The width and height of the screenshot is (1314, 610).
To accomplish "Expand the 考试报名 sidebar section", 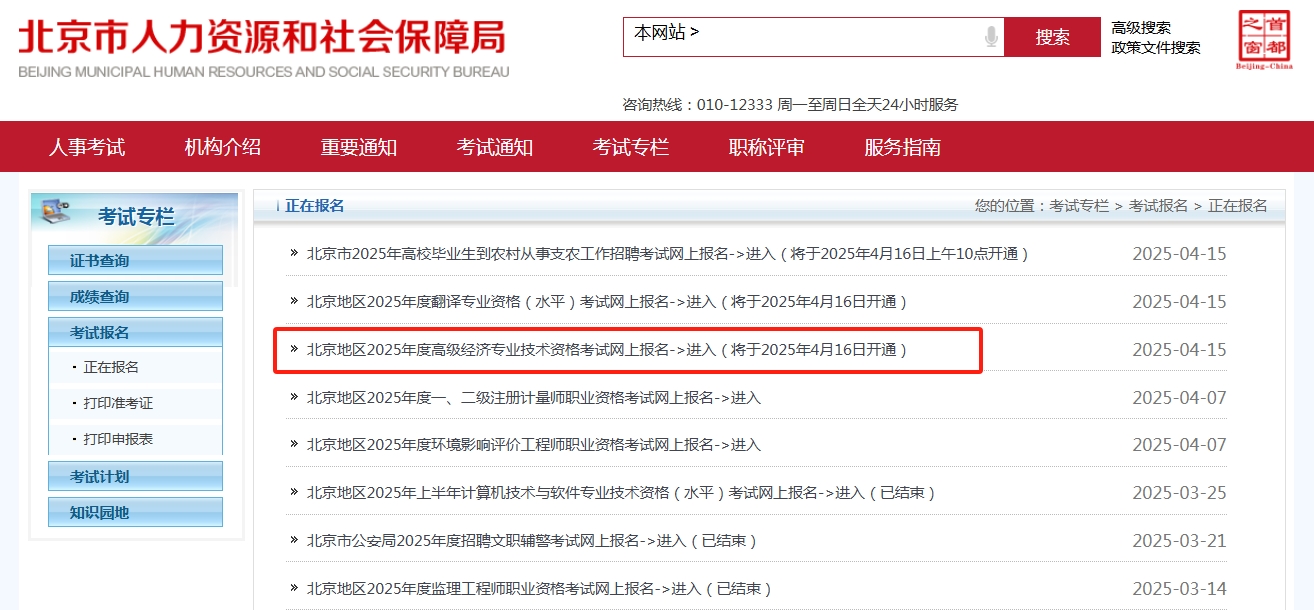I will pyautogui.click(x=135, y=332).
